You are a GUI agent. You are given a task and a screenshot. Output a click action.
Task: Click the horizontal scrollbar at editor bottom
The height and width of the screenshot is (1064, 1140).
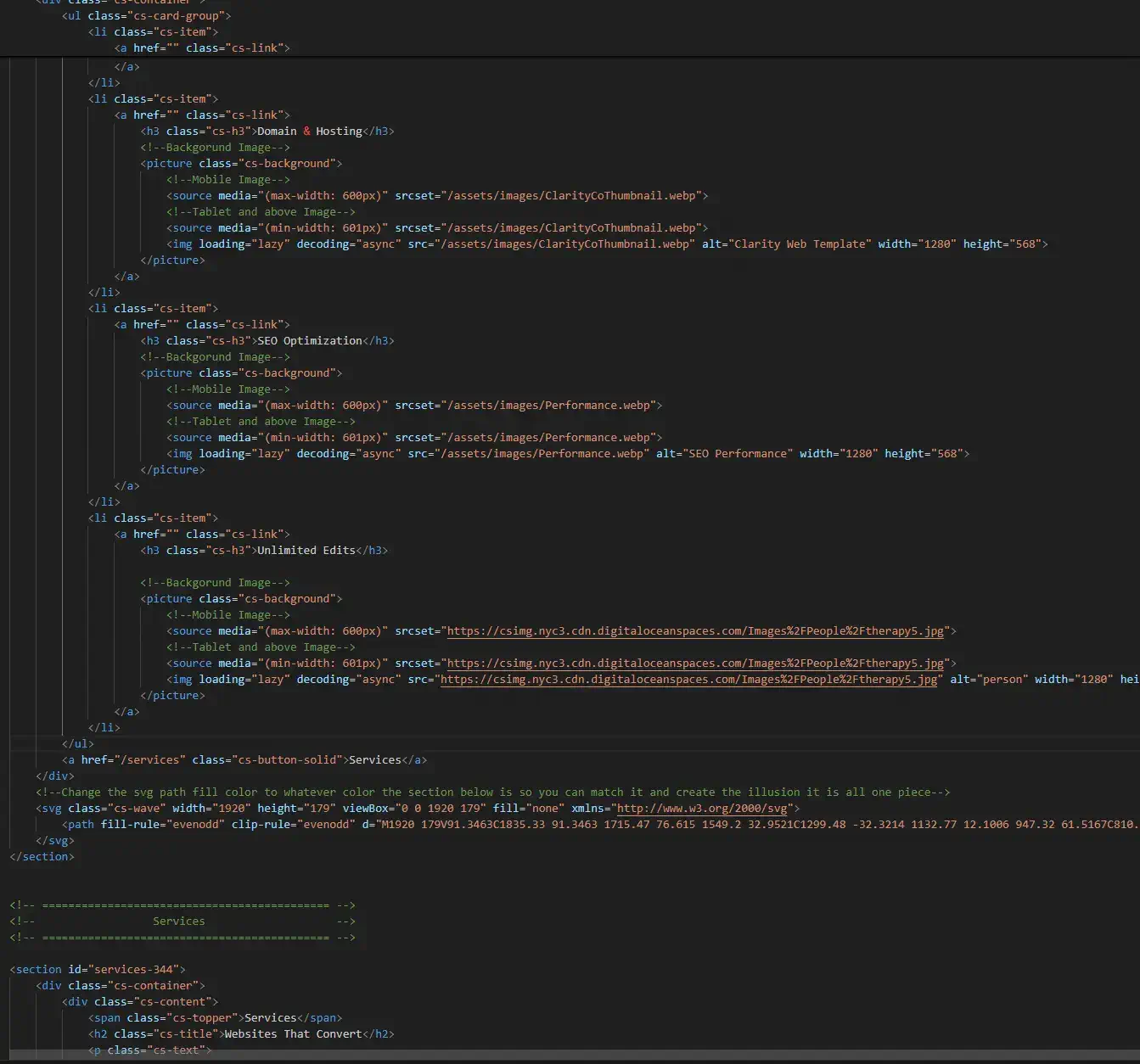click(570, 1056)
